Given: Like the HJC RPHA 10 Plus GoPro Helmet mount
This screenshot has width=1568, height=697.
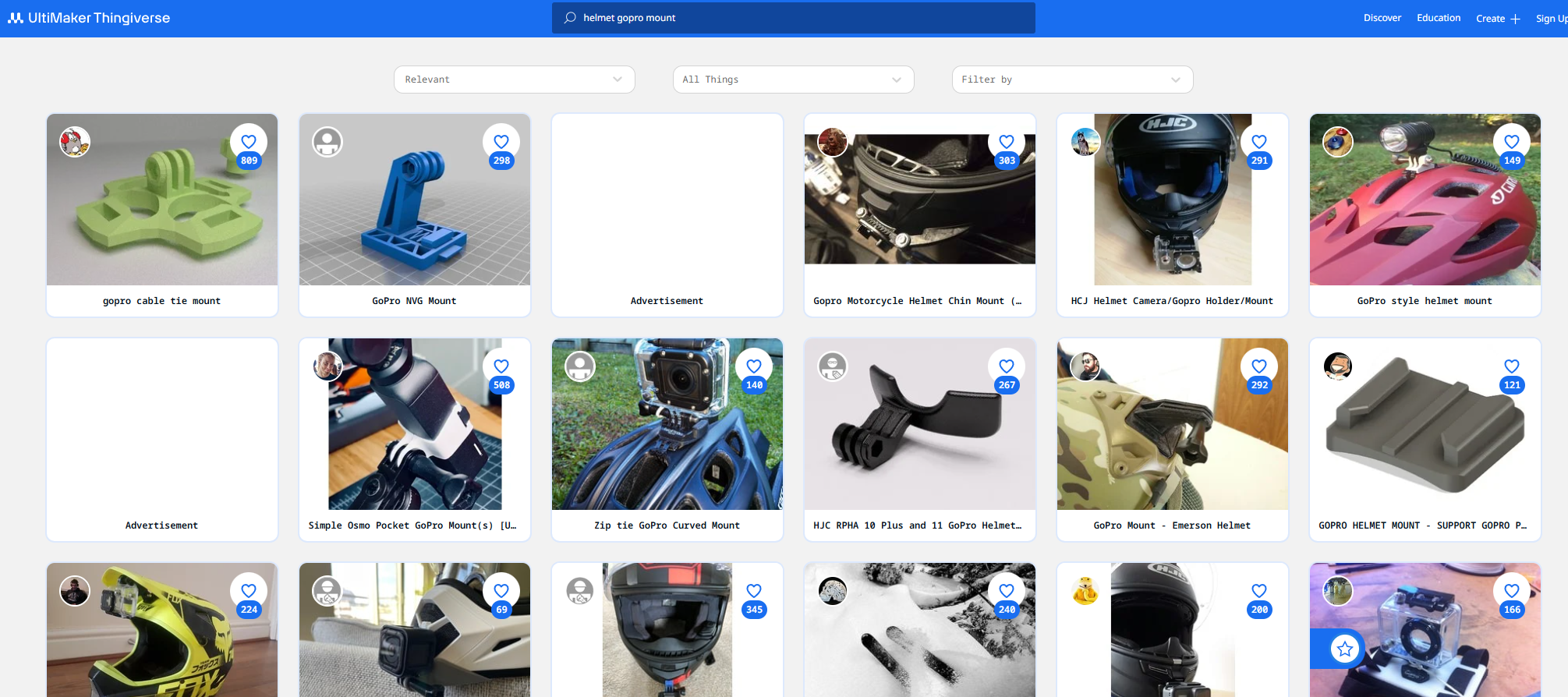Looking at the screenshot, I should pos(1007,366).
